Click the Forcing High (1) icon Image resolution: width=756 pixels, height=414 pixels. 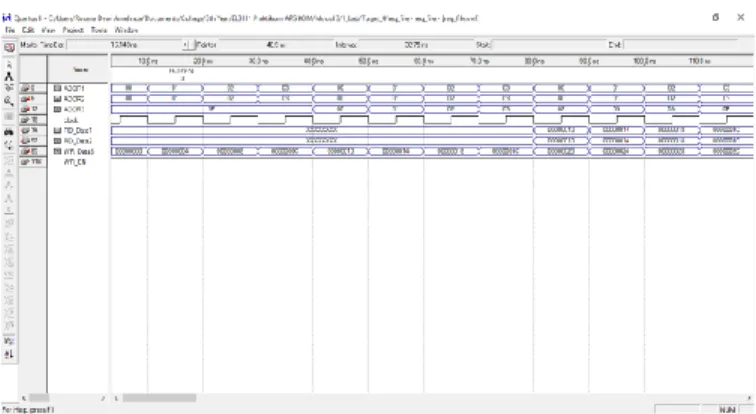tap(9, 198)
